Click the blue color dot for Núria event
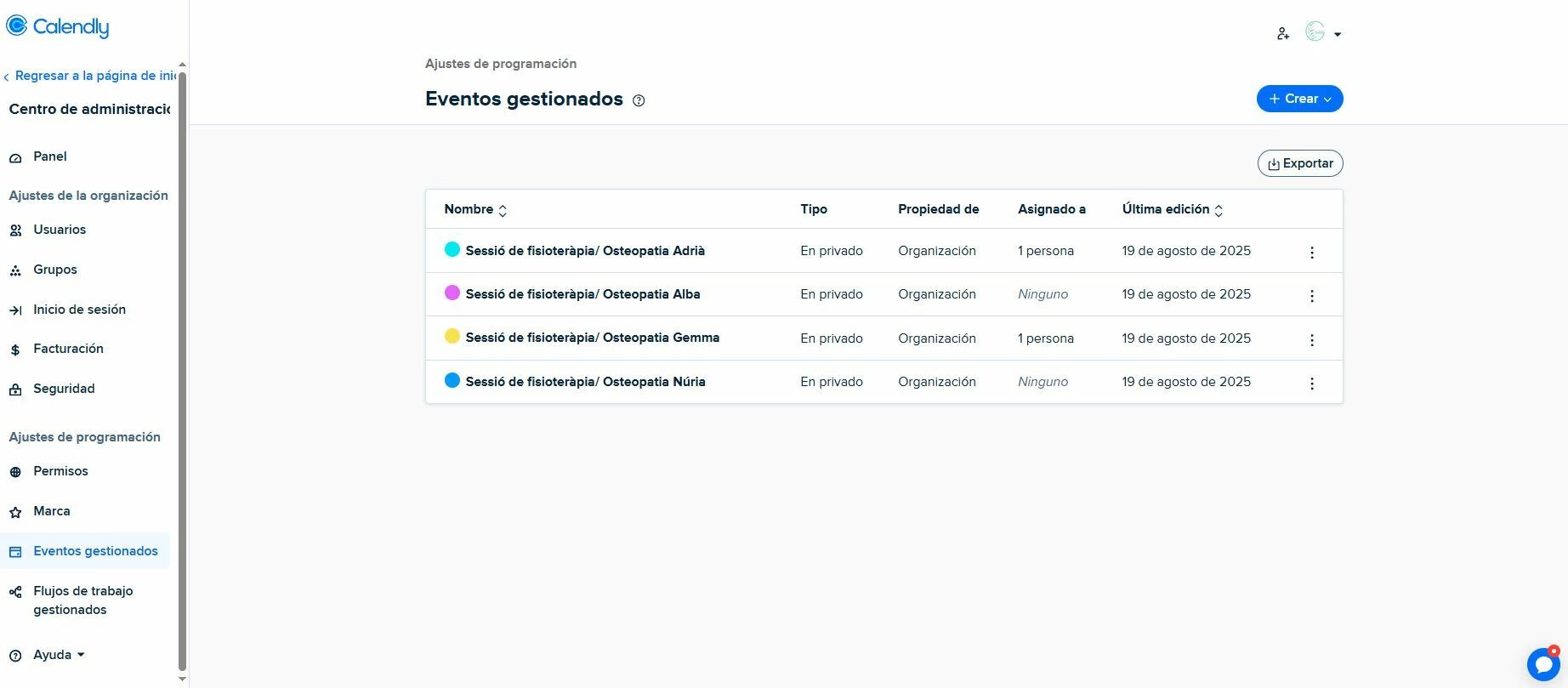1568x688 pixels. pyautogui.click(x=452, y=380)
